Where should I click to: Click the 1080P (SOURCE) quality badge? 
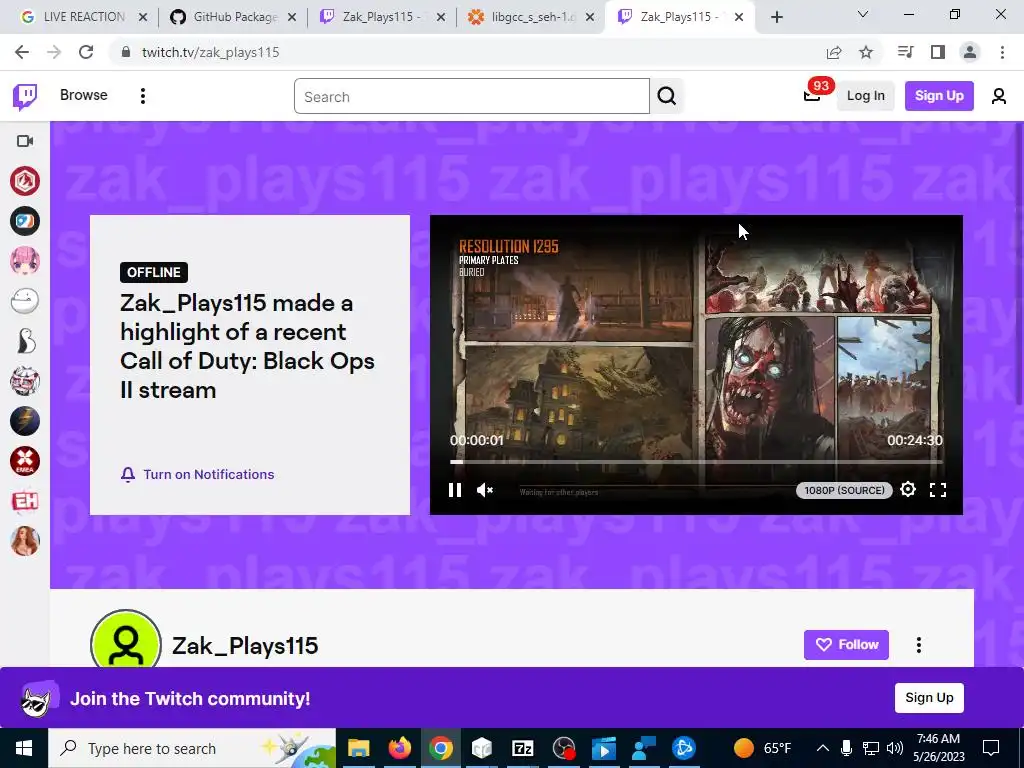coord(844,490)
